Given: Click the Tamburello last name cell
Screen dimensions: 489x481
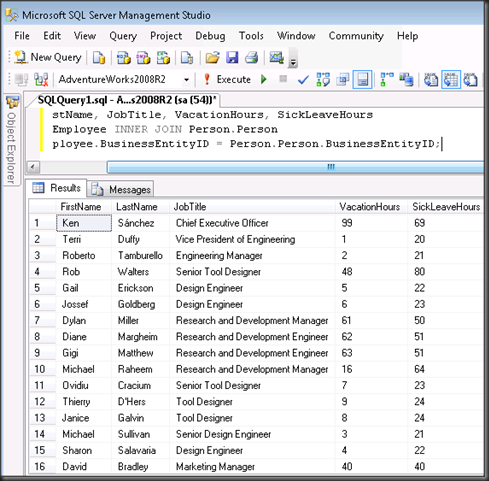Looking at the screenshot, I should point(140,255).
